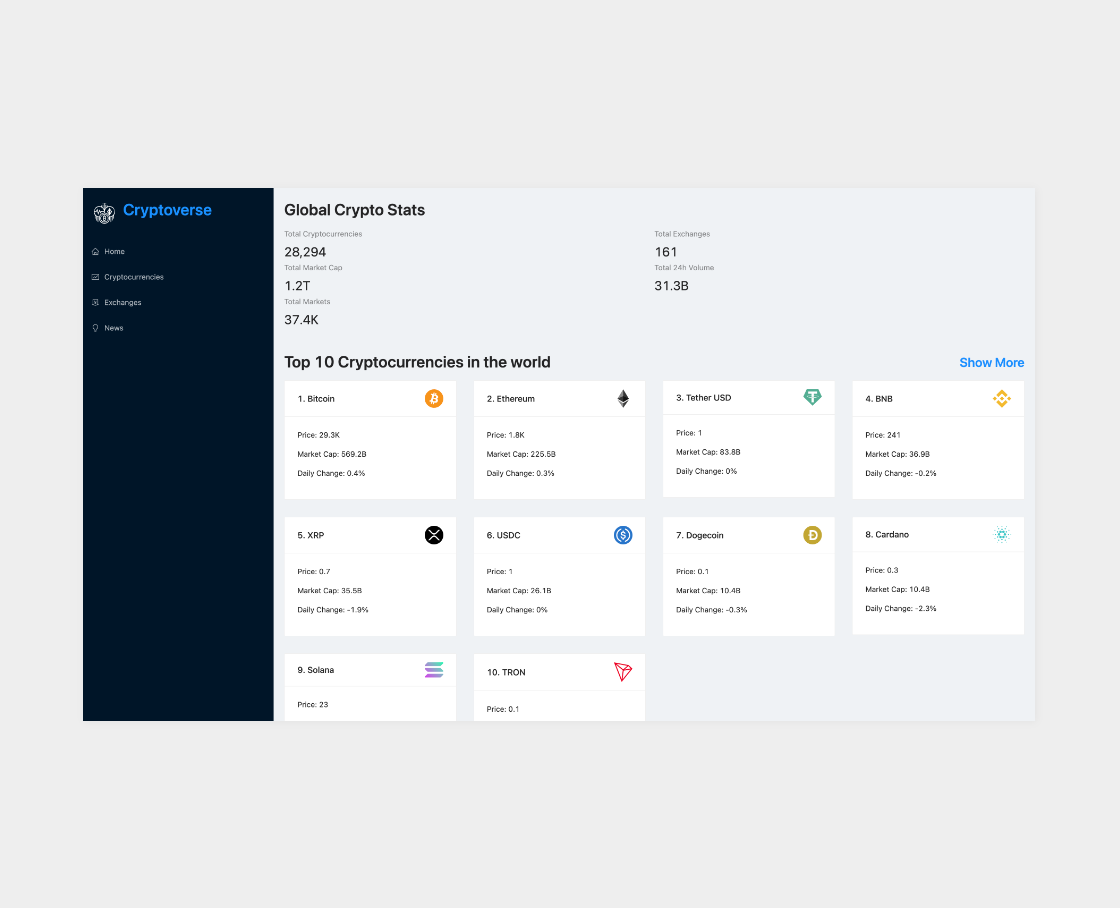
Task: Click the Tether USD logo icon
Action: (x=812, y=397)
